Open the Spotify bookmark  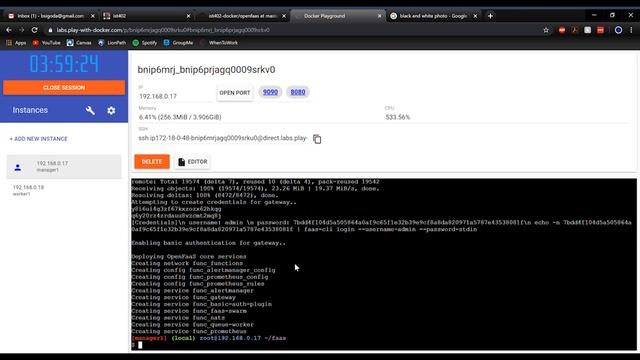pyautogui.click(x=145, y=42)
